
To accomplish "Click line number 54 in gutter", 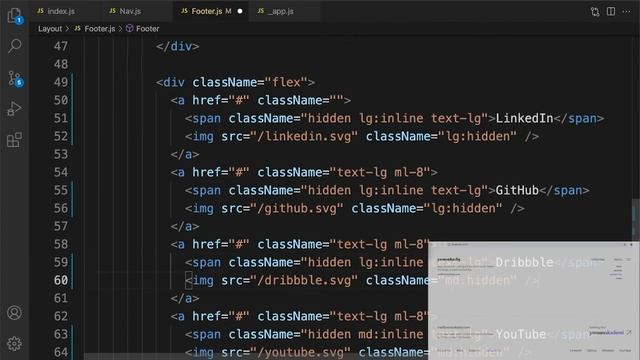I will 61,172.
